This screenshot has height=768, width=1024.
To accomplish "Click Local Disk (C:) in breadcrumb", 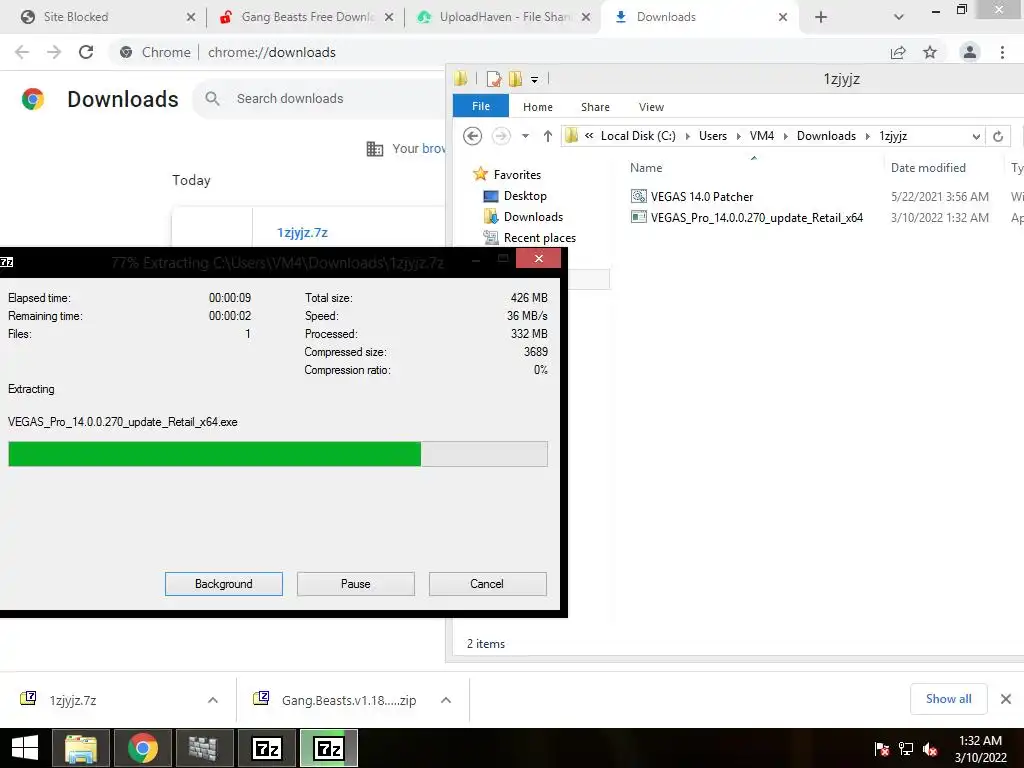I will [638, 136].
